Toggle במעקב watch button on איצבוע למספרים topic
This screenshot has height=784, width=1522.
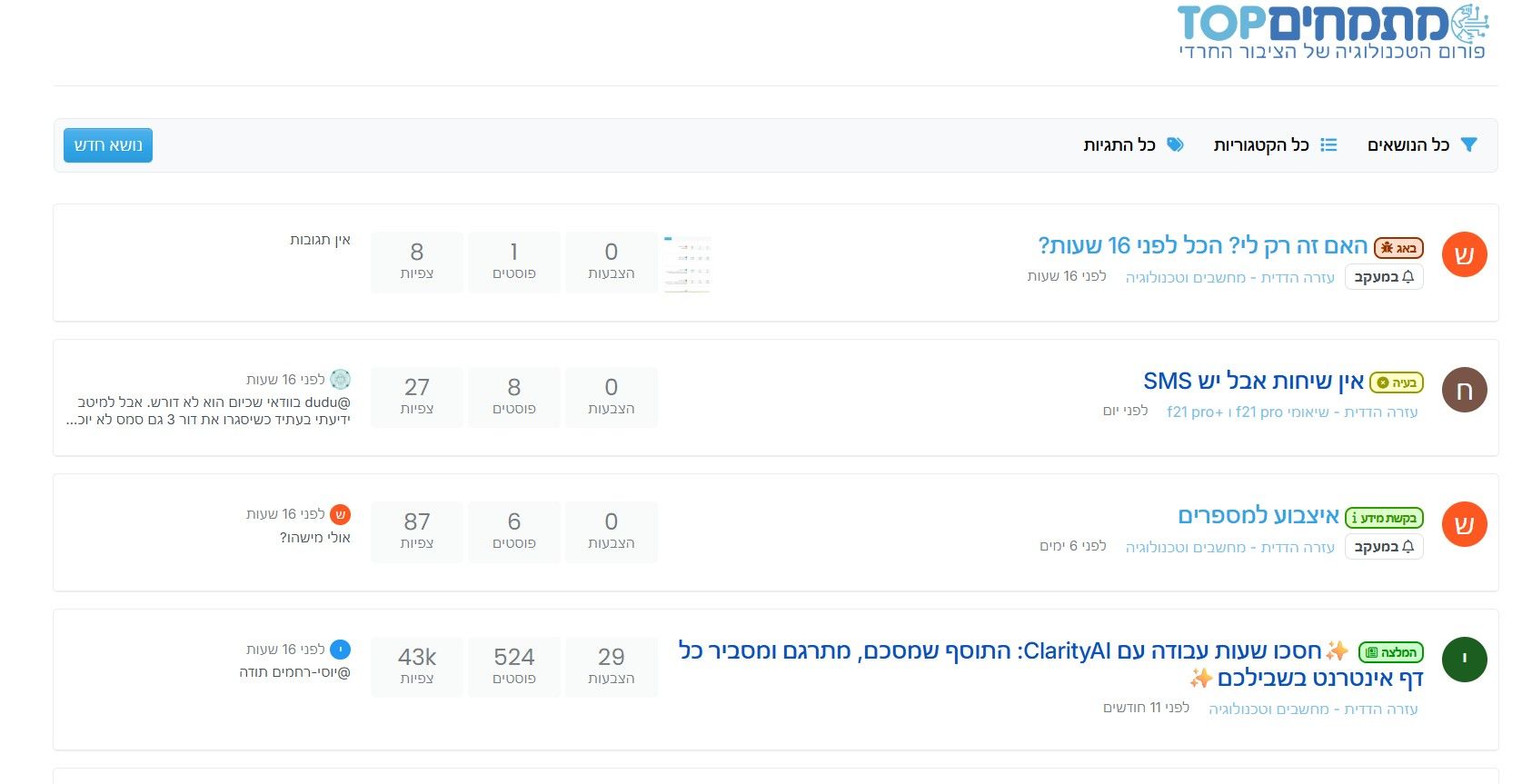click(1383, 547)
